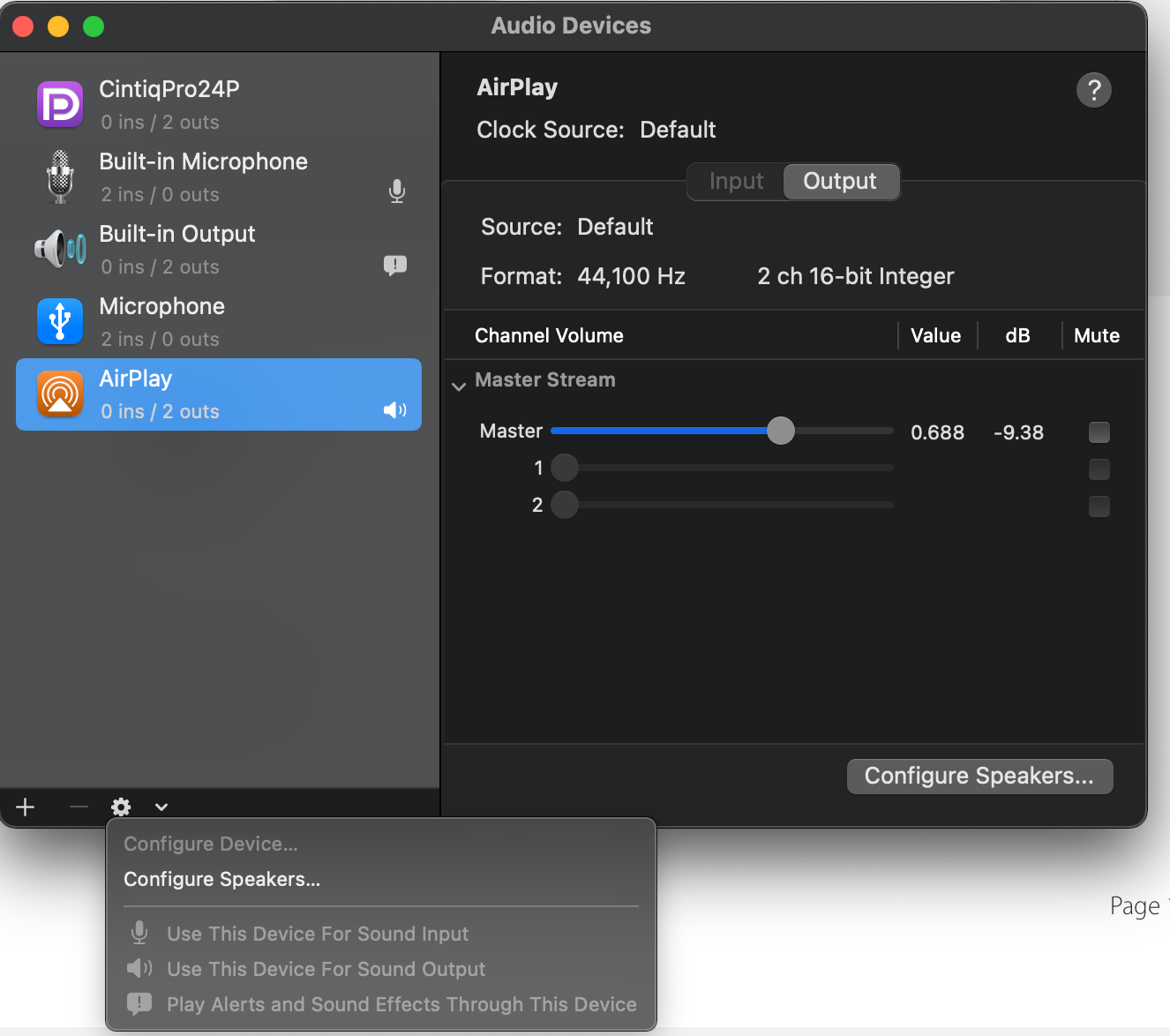Toggle the Mute checkbox for channel 2
The height and width of the screenshot is (1036, 1170).
click(1099, 507)
